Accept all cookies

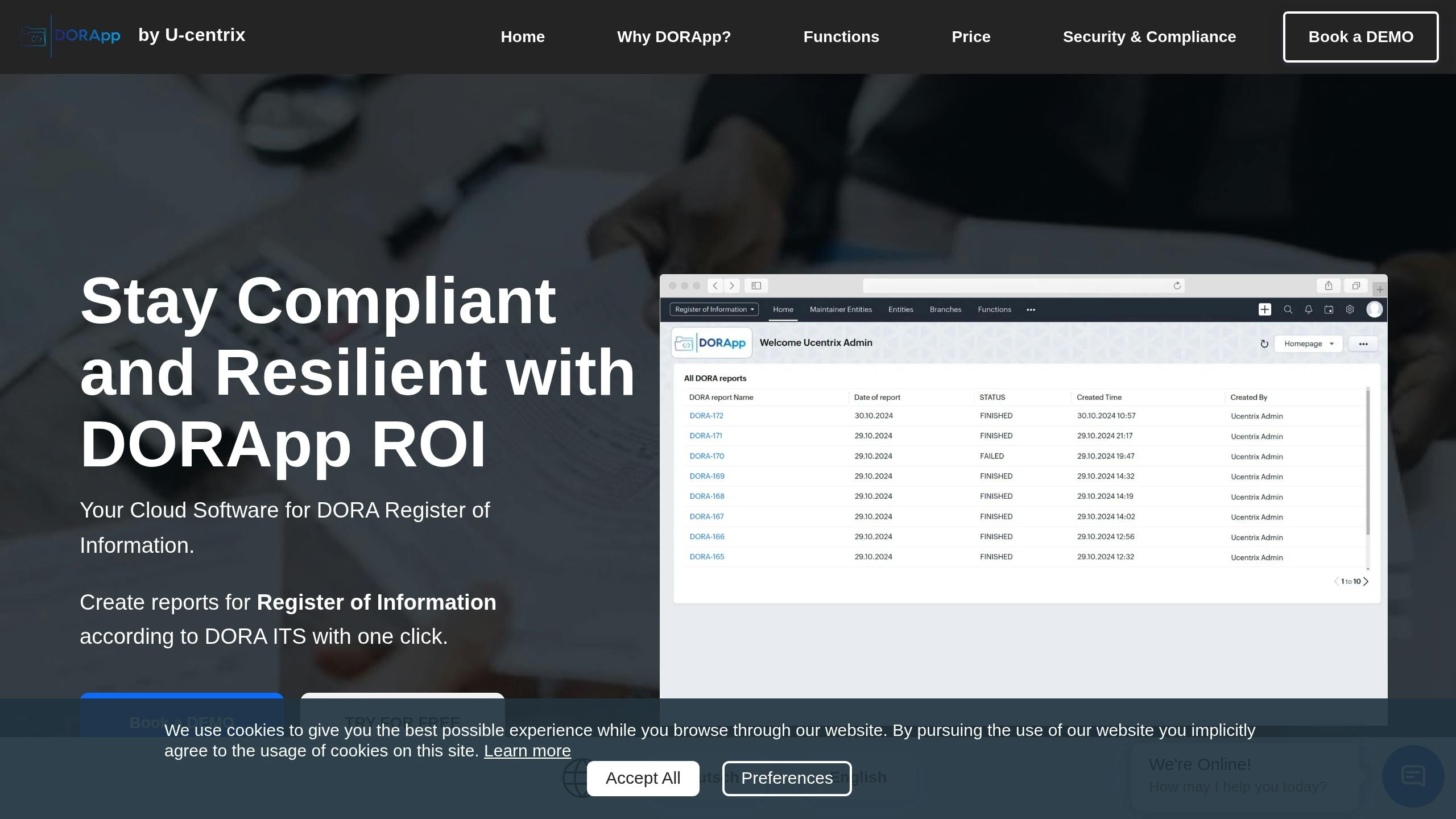click(643, 778)
